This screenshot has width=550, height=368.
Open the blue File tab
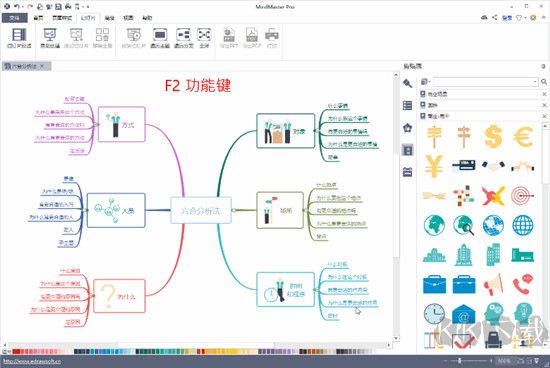(14, 18)
